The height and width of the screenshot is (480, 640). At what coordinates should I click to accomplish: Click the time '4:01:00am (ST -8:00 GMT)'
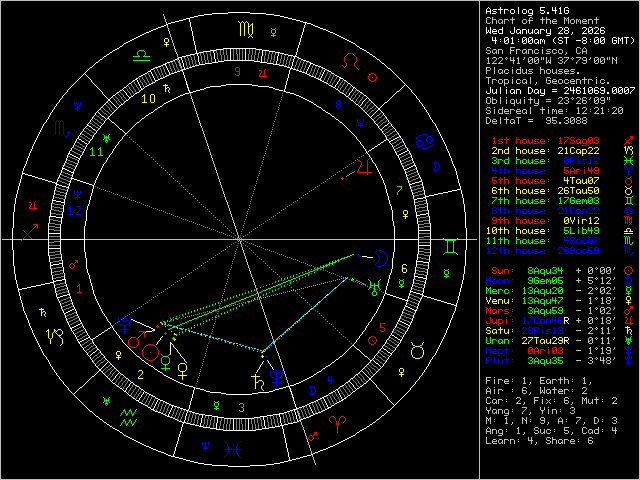563,41
